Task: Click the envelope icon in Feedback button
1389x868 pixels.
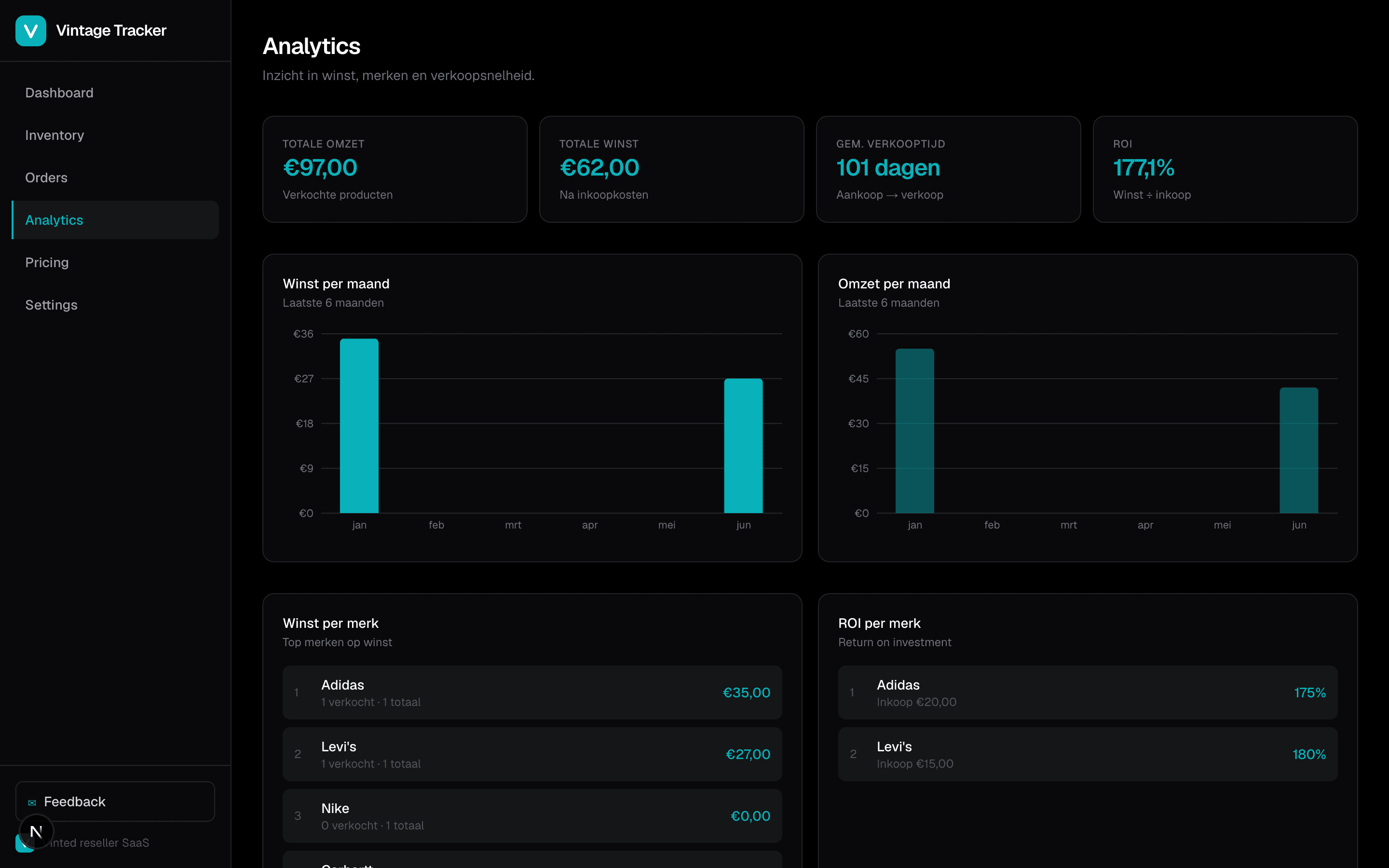Action: (x=32, y=802)
